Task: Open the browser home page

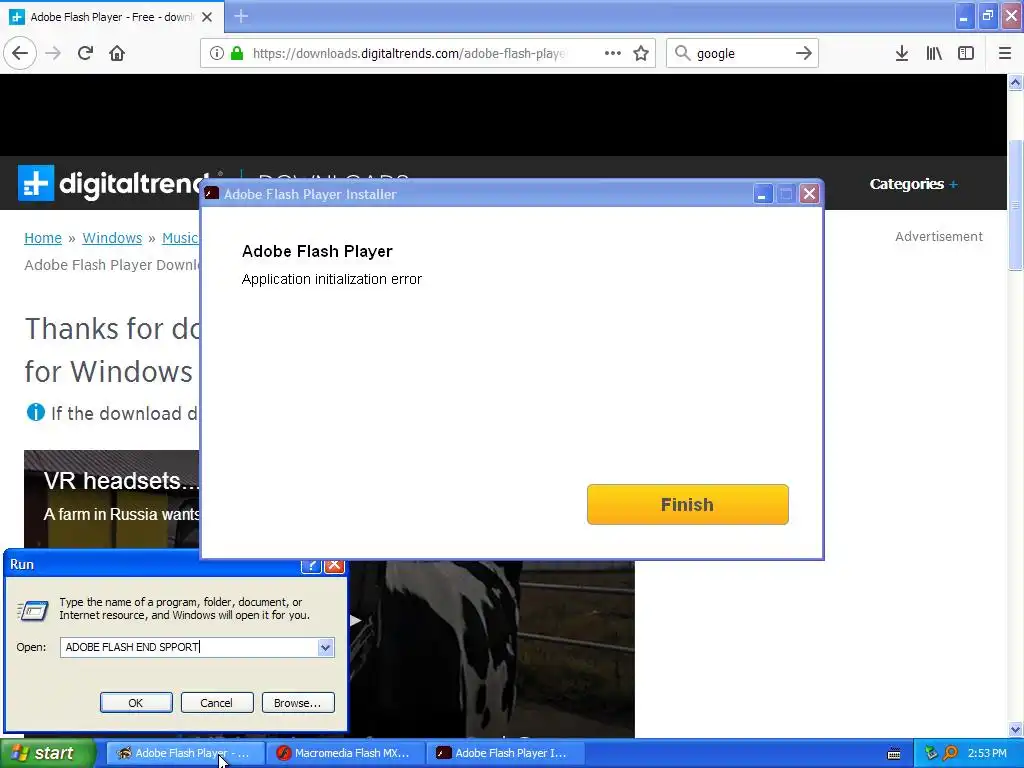Action: [x=117, y=53]
